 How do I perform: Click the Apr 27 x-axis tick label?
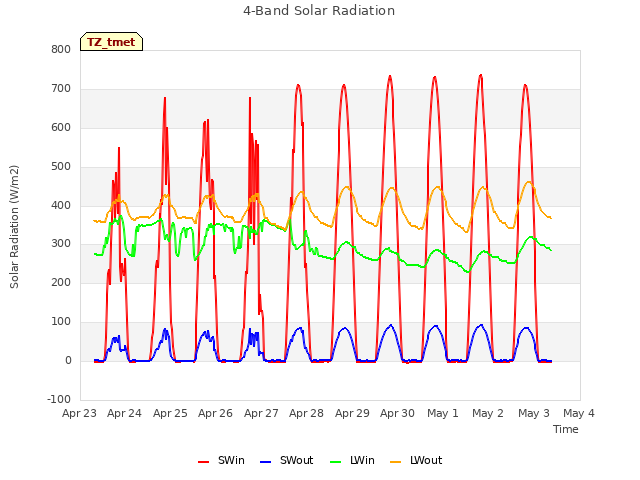coord(261,413)
